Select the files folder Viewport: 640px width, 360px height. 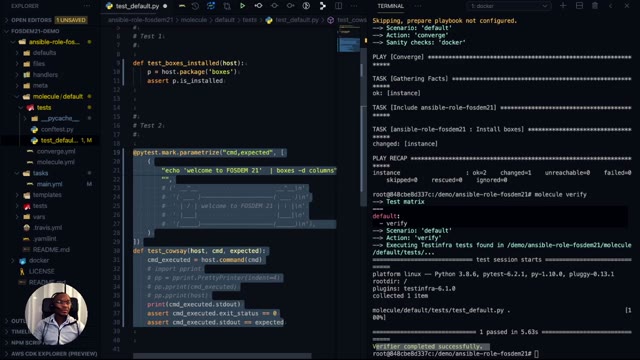point(39,64)
